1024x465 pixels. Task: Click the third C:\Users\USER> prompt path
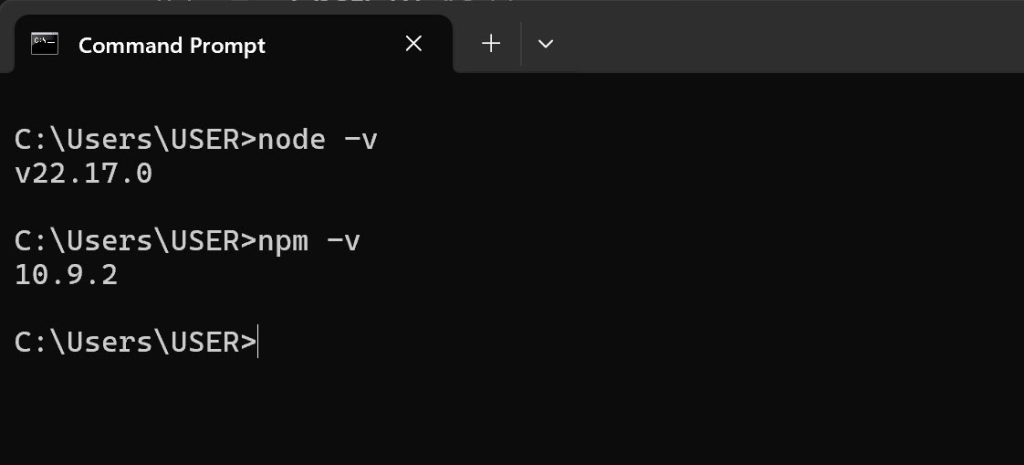click(135, 342)
